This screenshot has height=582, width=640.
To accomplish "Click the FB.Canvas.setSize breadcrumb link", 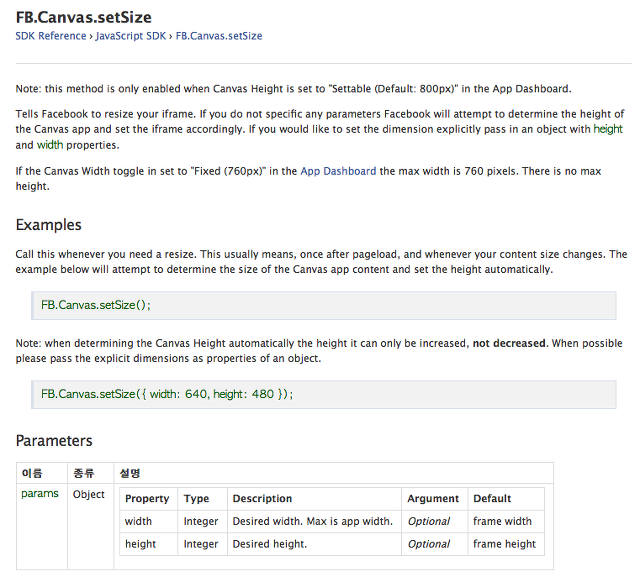I will click(x=219, y=36).
